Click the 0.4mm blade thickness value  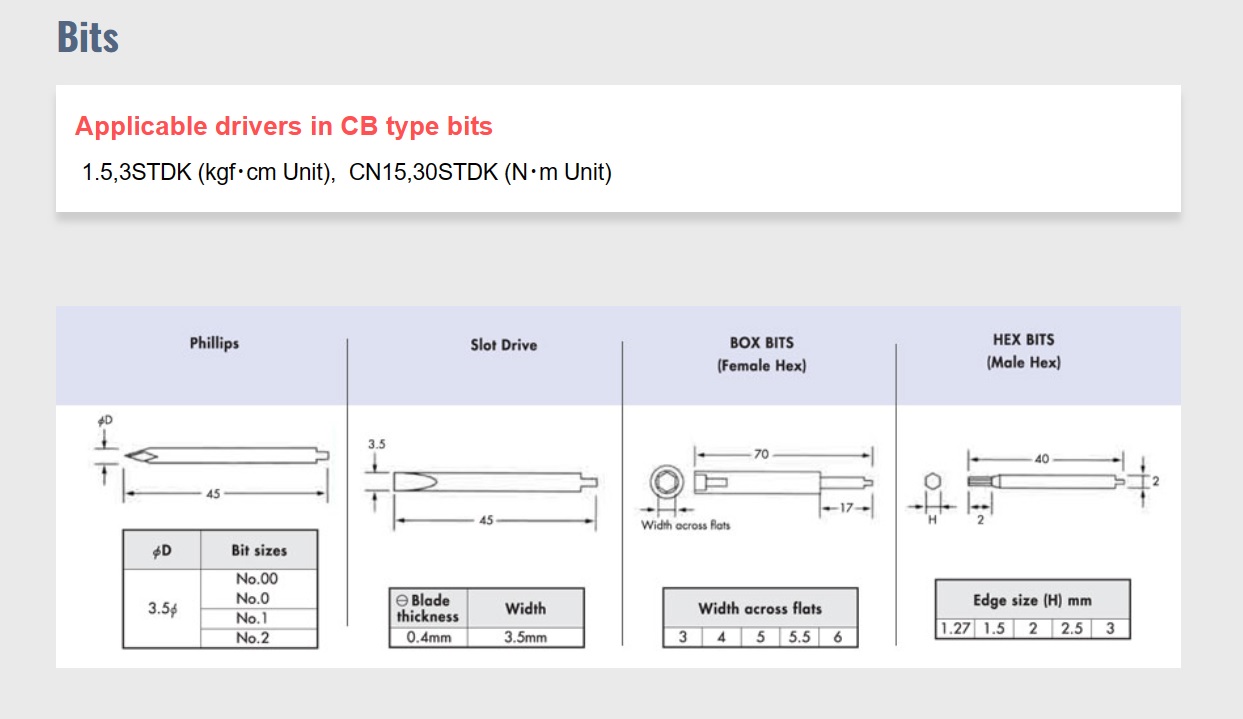[x=428, y=637]
